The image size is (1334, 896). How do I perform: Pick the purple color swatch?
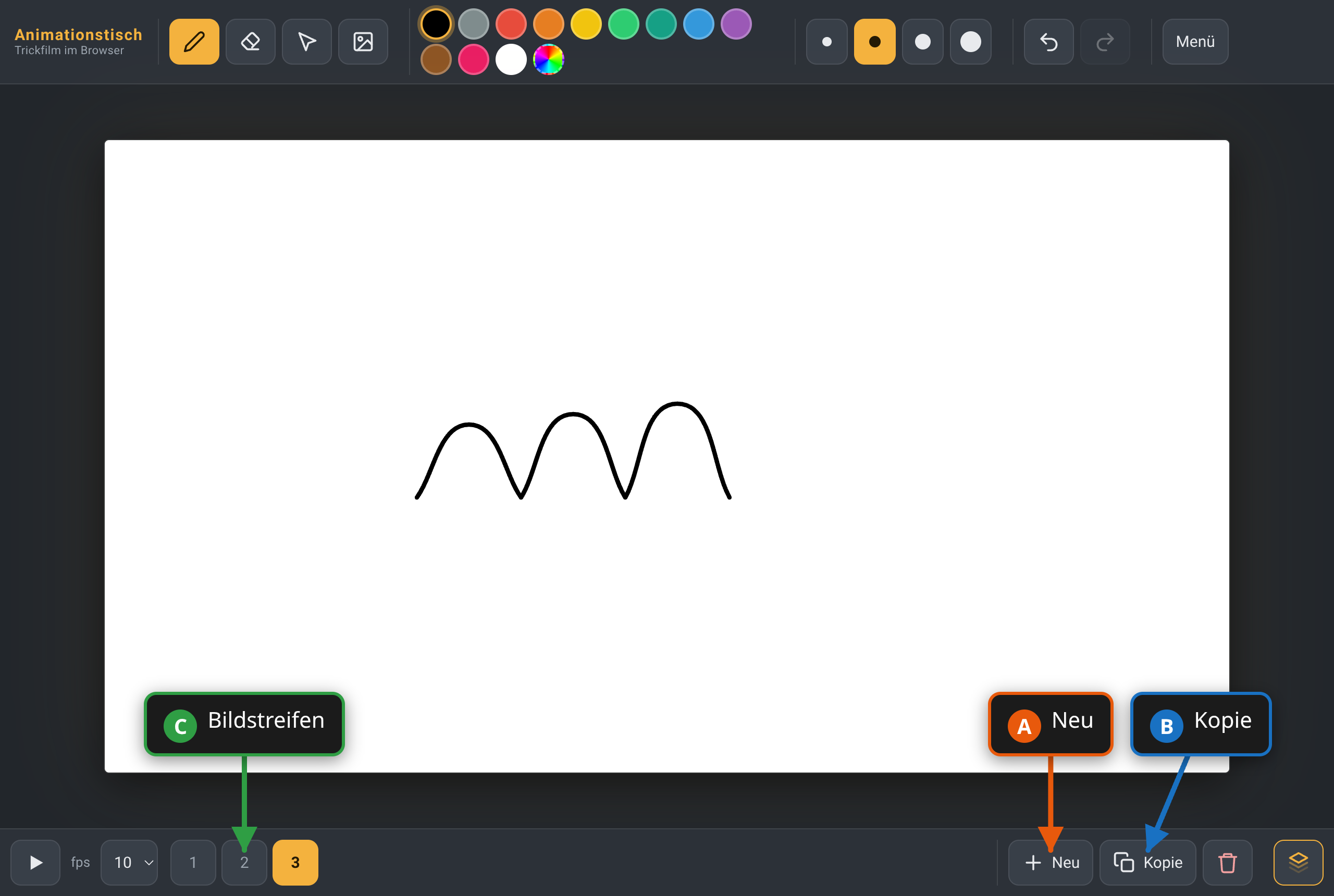[736, 24]
